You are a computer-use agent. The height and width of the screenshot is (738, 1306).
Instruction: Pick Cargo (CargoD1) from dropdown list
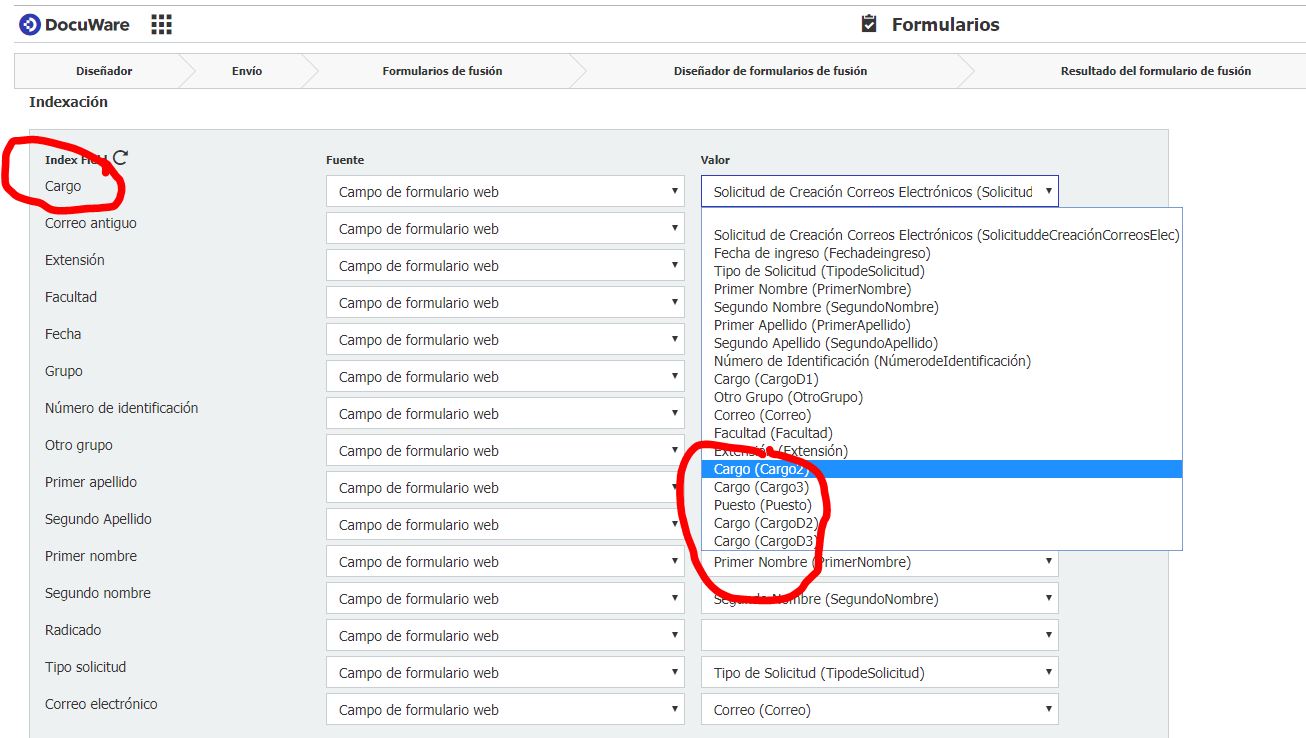[x=766, y=379]
